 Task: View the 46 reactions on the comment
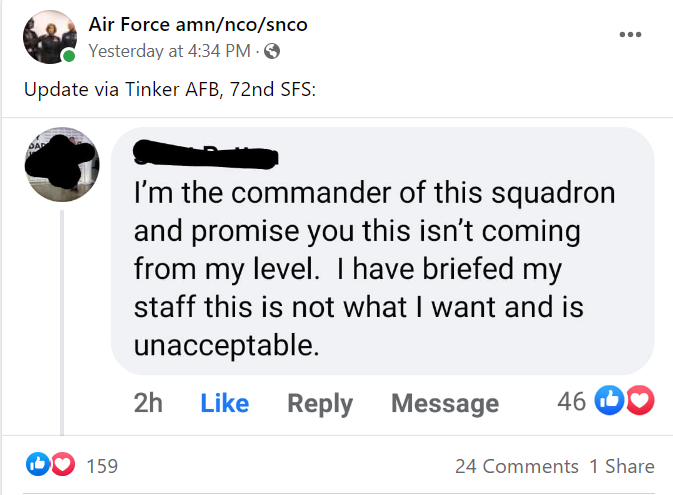[570, 401]
